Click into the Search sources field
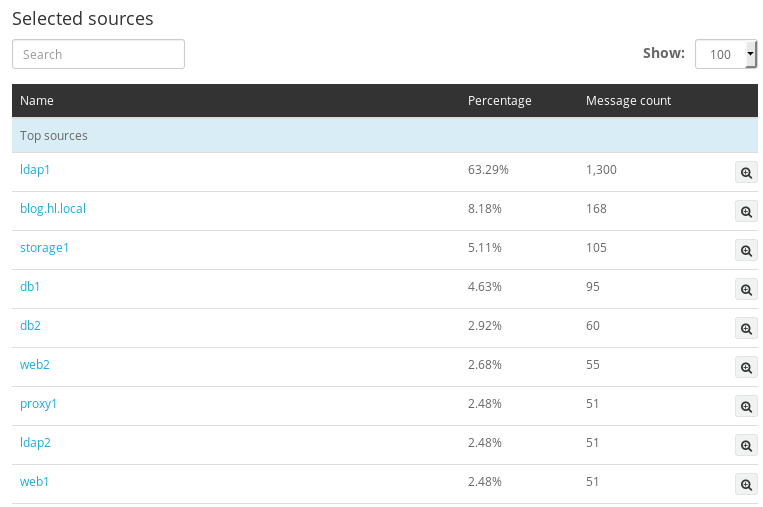The height and width of the screenshot is (507, 763). pos(98,54)
